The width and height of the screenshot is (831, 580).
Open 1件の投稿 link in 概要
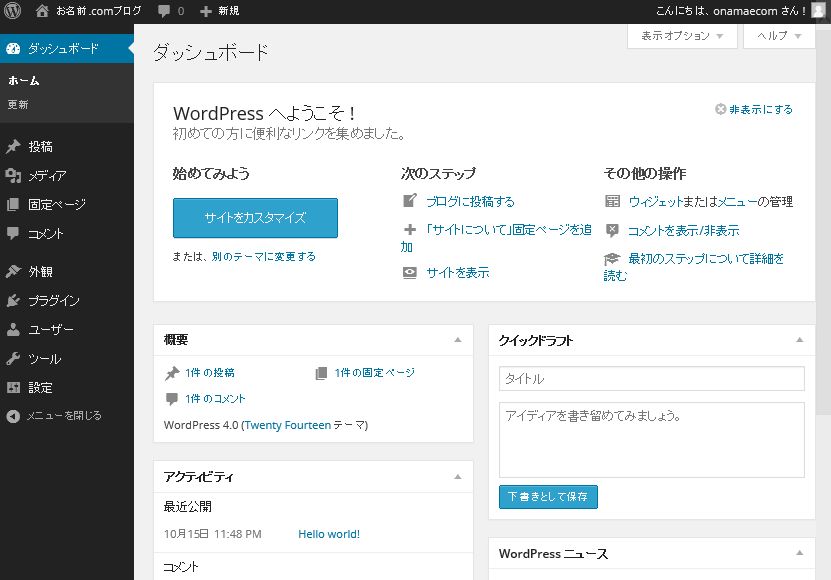point(210,373)
